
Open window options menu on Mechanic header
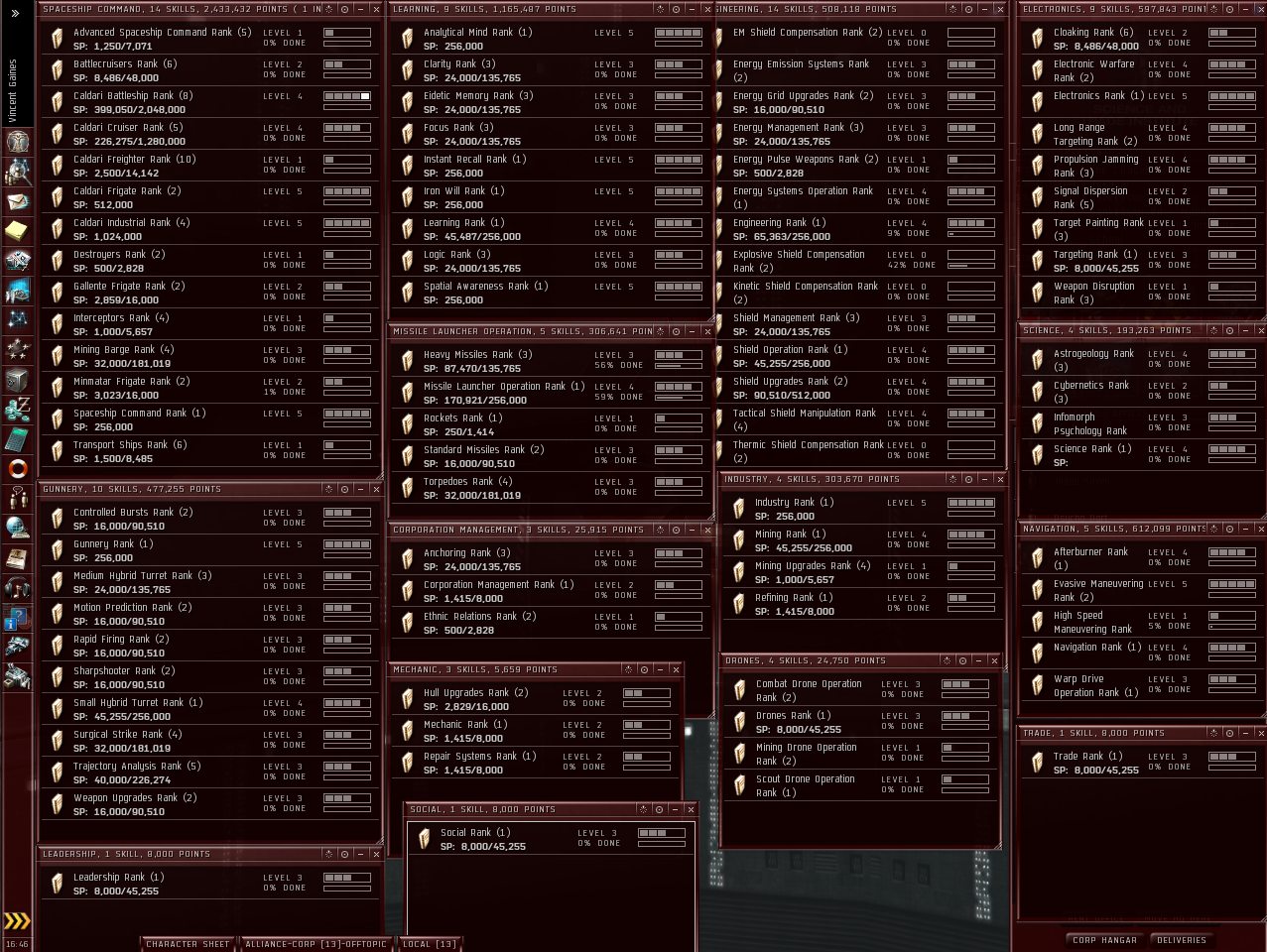tap(628, 669)
